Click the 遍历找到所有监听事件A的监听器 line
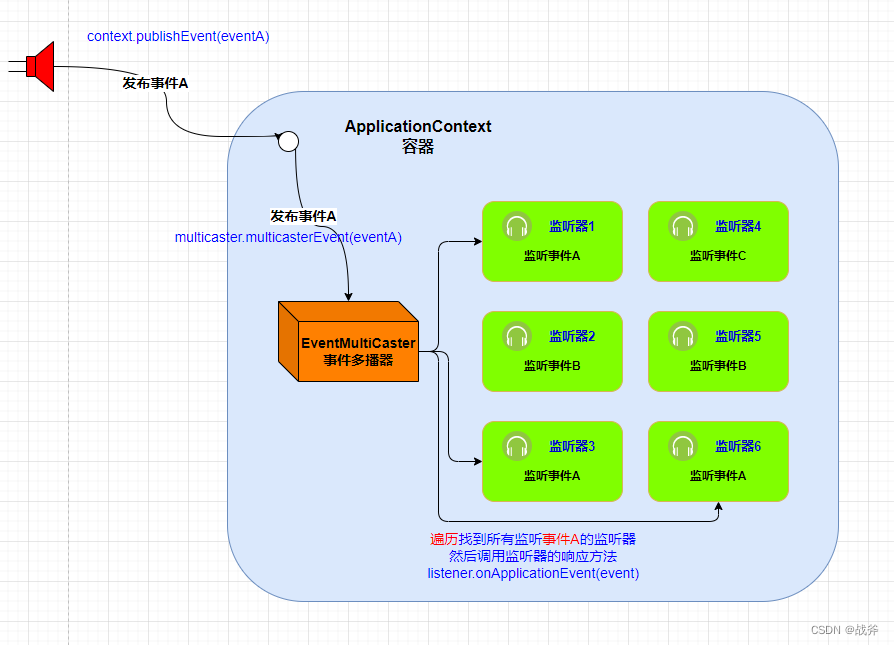Viewport: 894px width, 645px height. point(533,539)
